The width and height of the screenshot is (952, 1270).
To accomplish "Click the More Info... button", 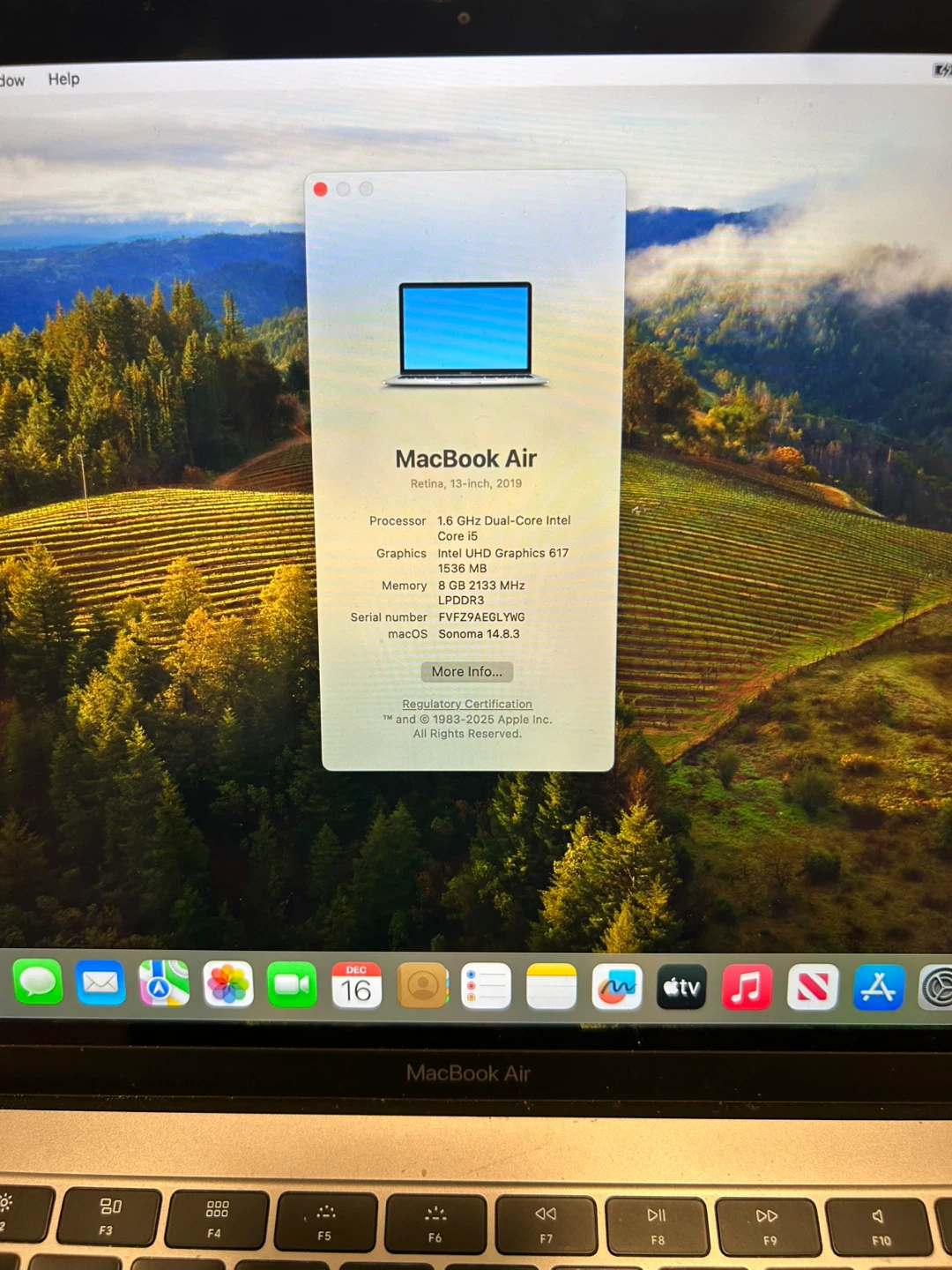I will [x=467, y=672].
